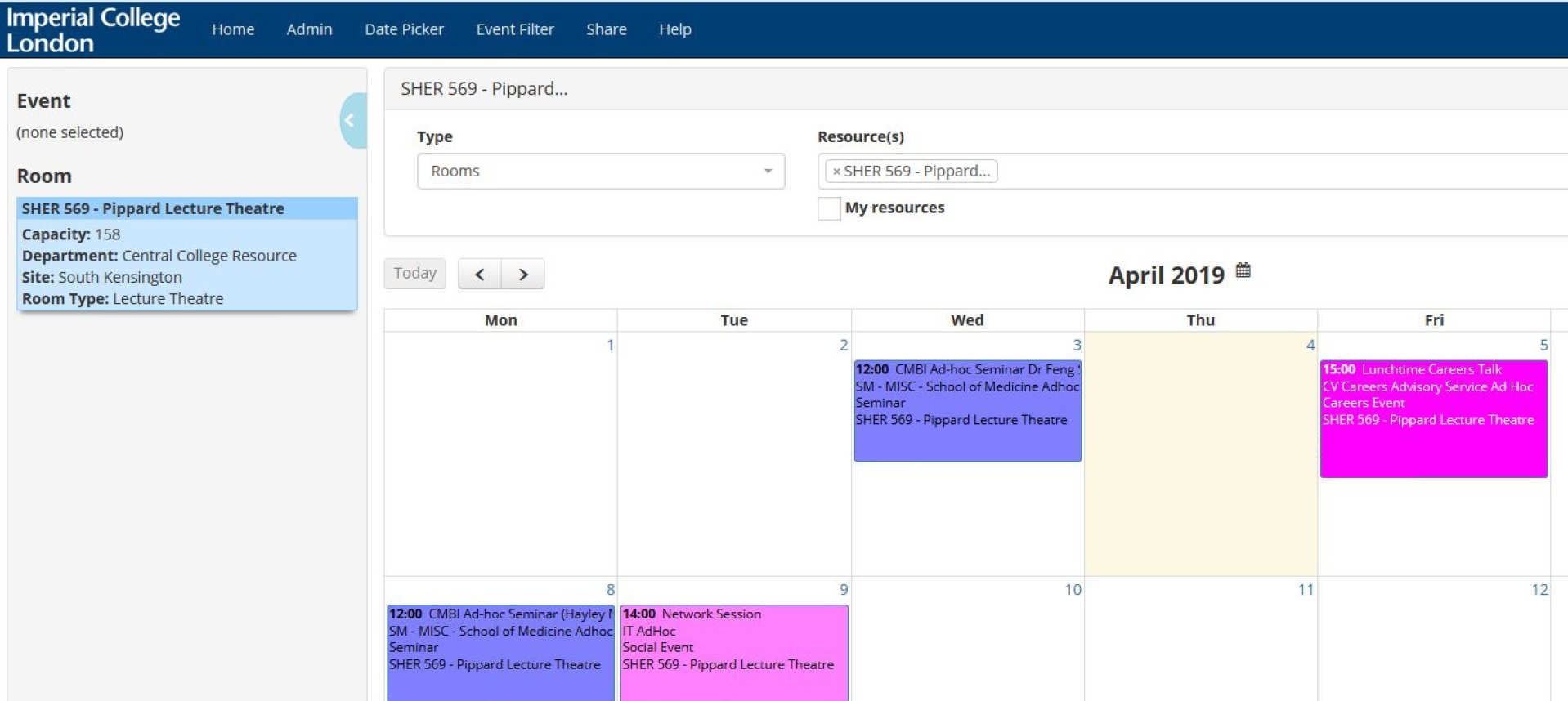The height and width of the screenshot is (701, 1568).
Task: Collapse the left sidebar panel arrow
Action: click(x=351, y=121)
